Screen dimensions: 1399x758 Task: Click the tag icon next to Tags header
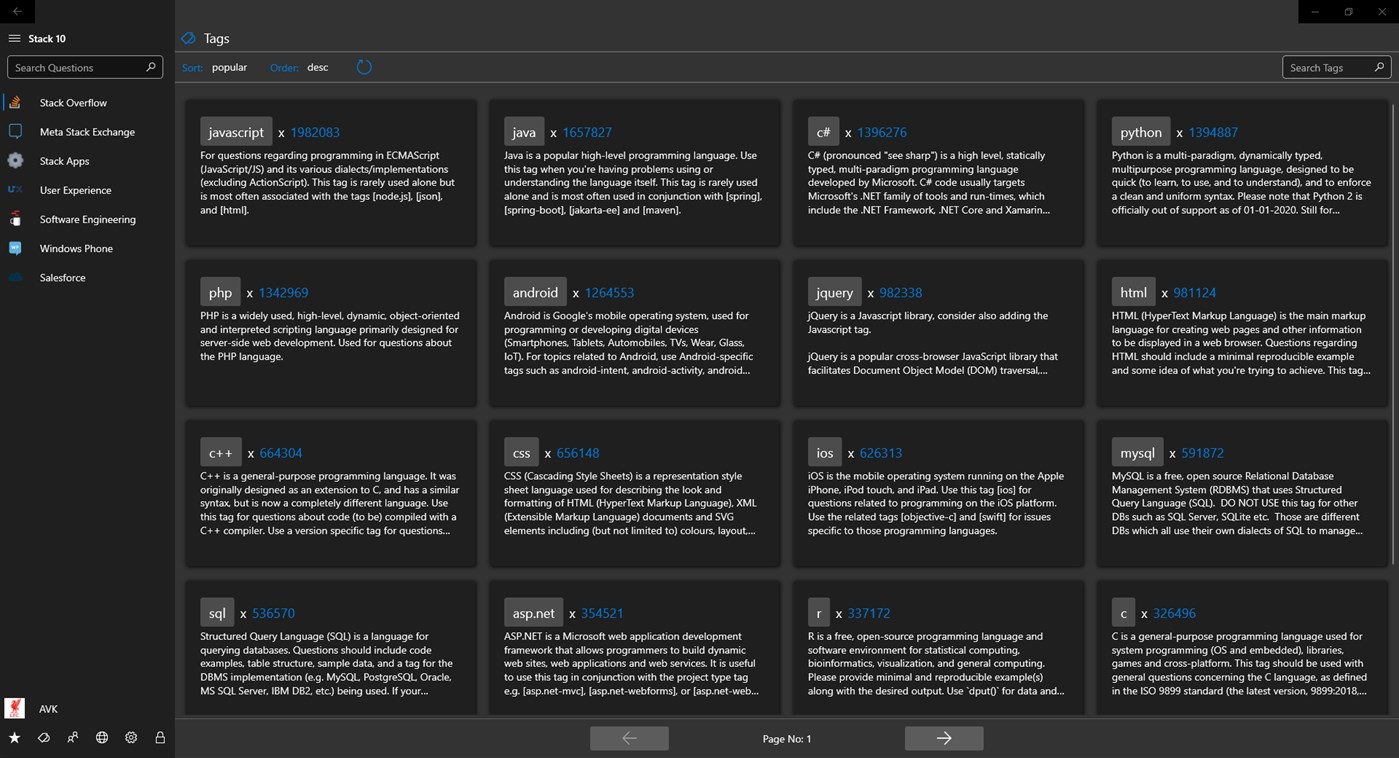pyautogui.click(x=188, y=38)
